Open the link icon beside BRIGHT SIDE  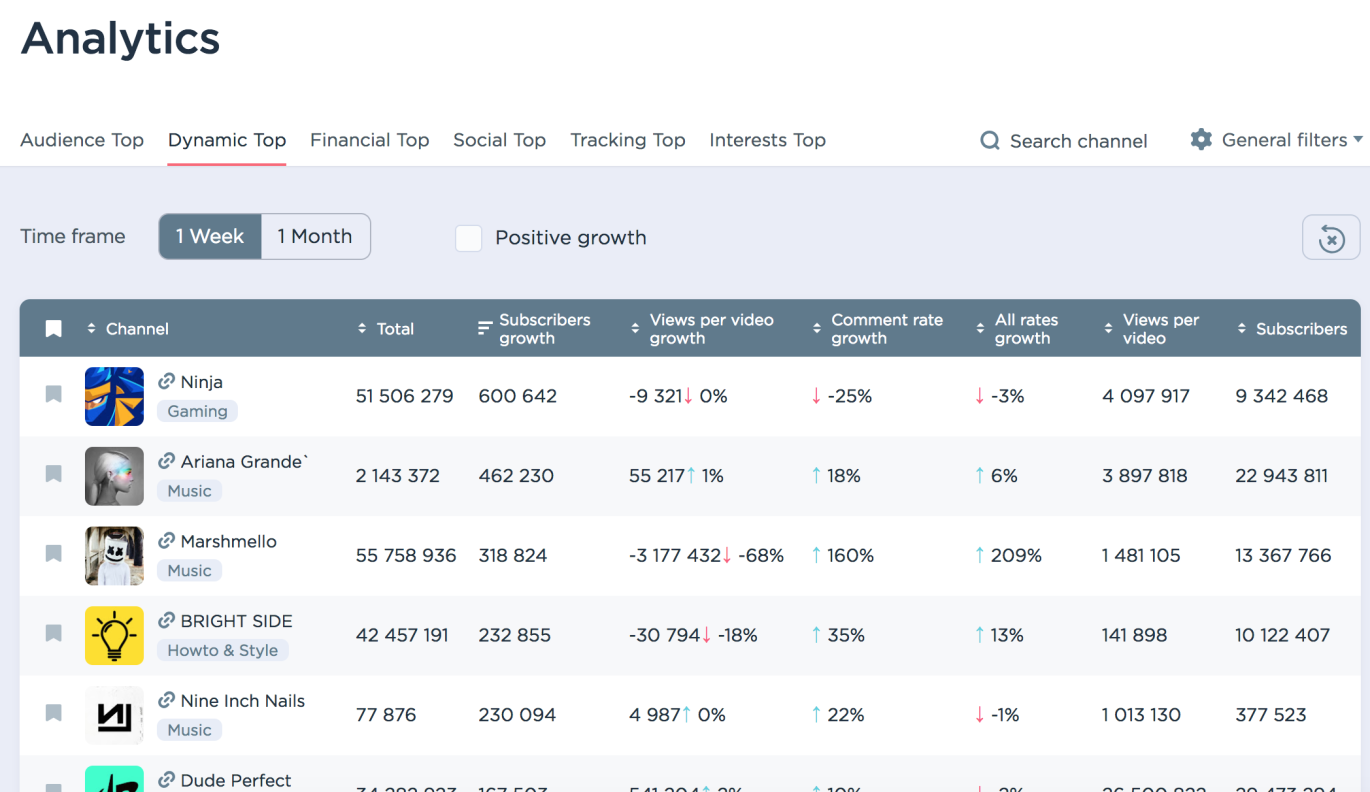(167, 620)
